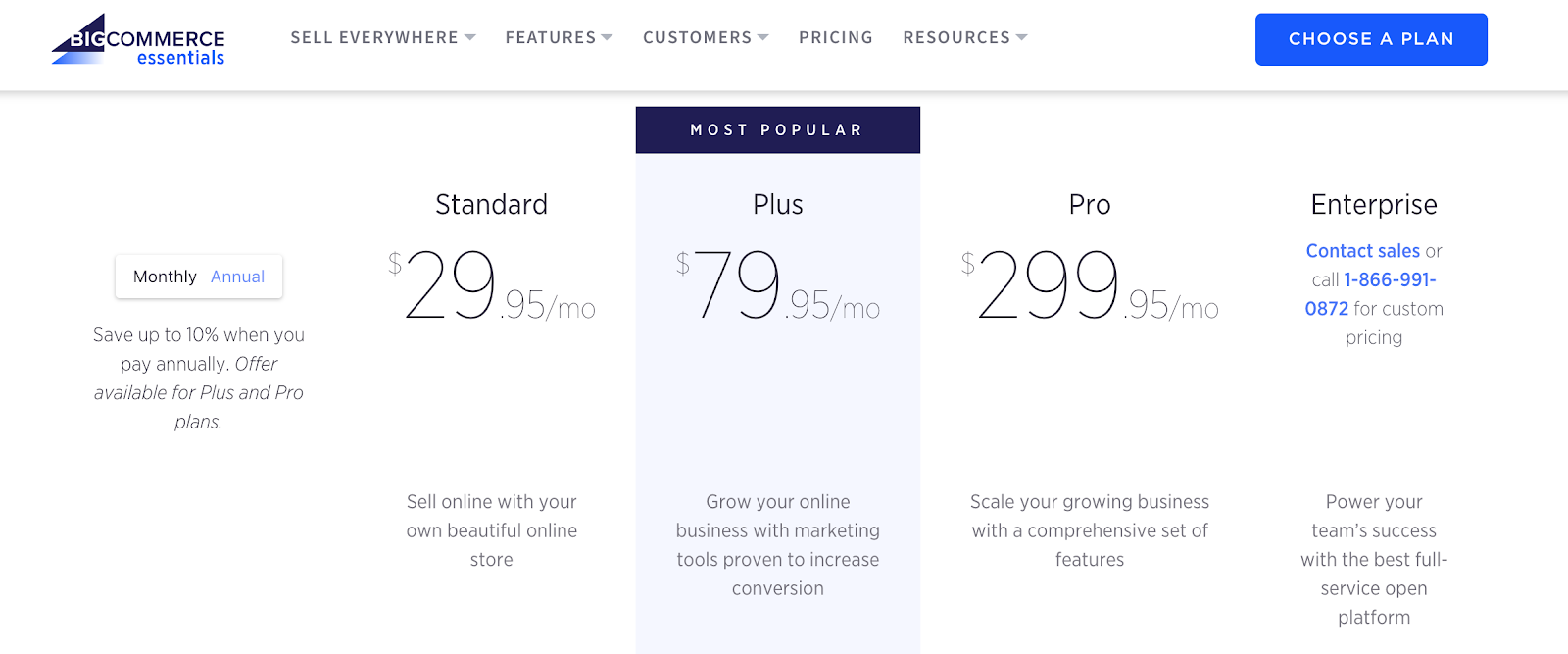Select Monthly billing option

[165, 277]
